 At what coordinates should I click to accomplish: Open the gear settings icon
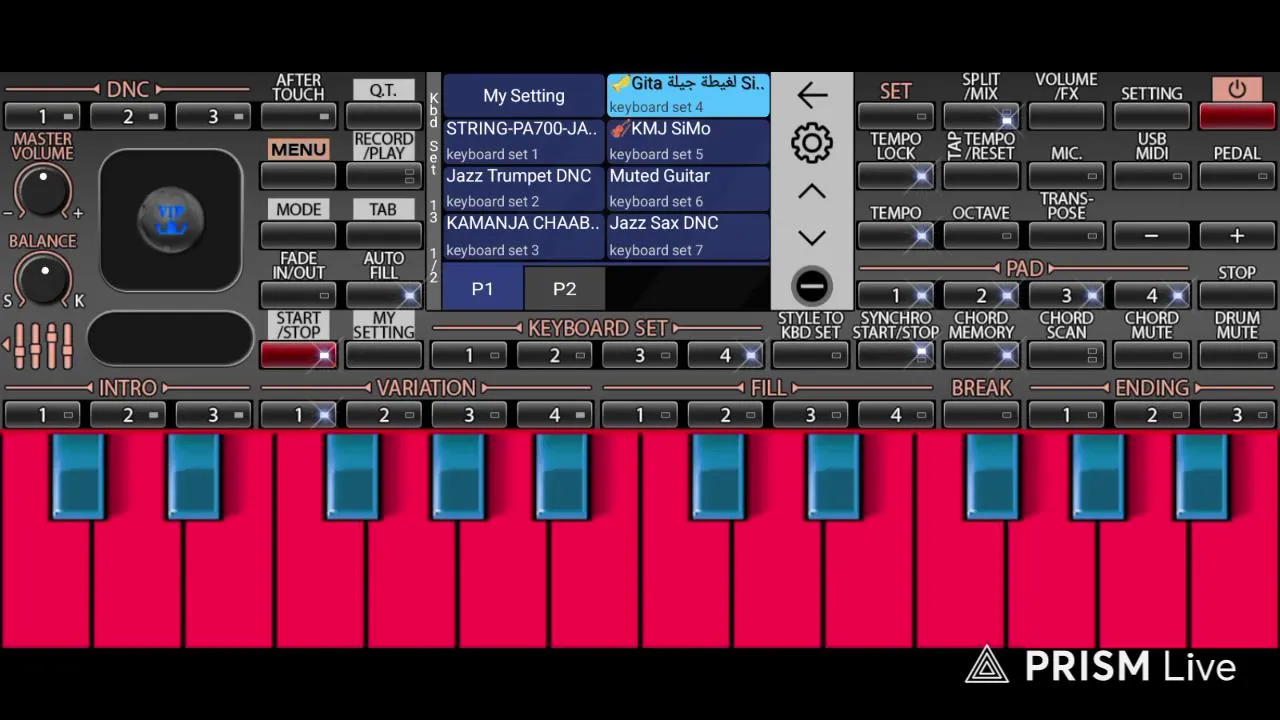point(812,143)
